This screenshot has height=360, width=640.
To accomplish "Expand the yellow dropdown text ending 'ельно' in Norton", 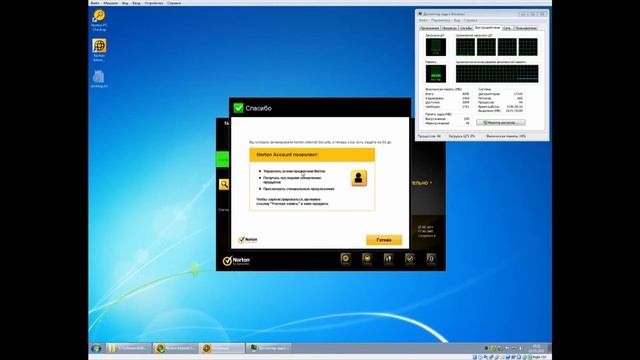I will pyautogui.click(x=422, y=183).
